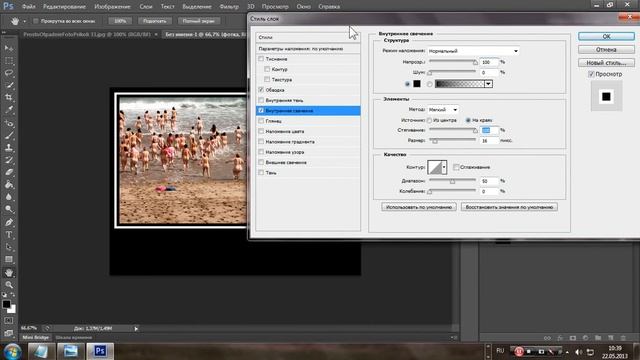Image resolution: width=640 pixels, height=360 pixels.
Task: Toggle Прокрутка во всех окнах checkbox
Action: coord(36,21)
